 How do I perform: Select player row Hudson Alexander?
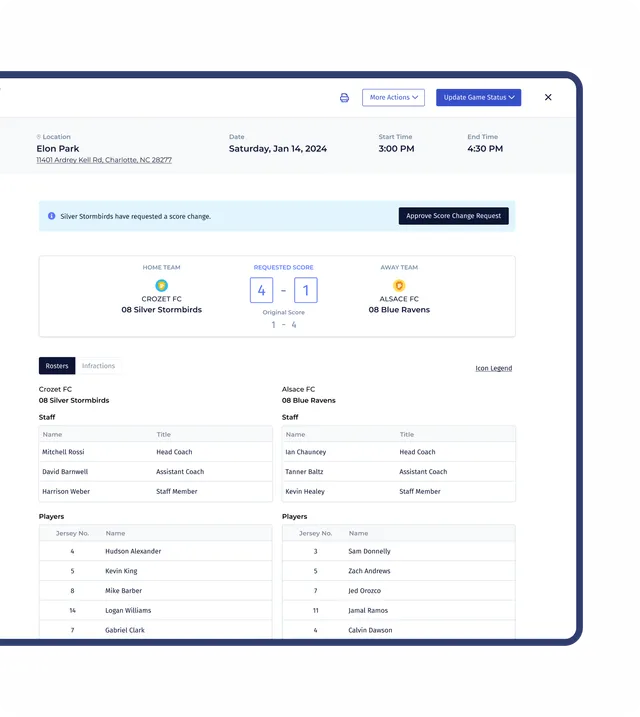tap(155, 551)
